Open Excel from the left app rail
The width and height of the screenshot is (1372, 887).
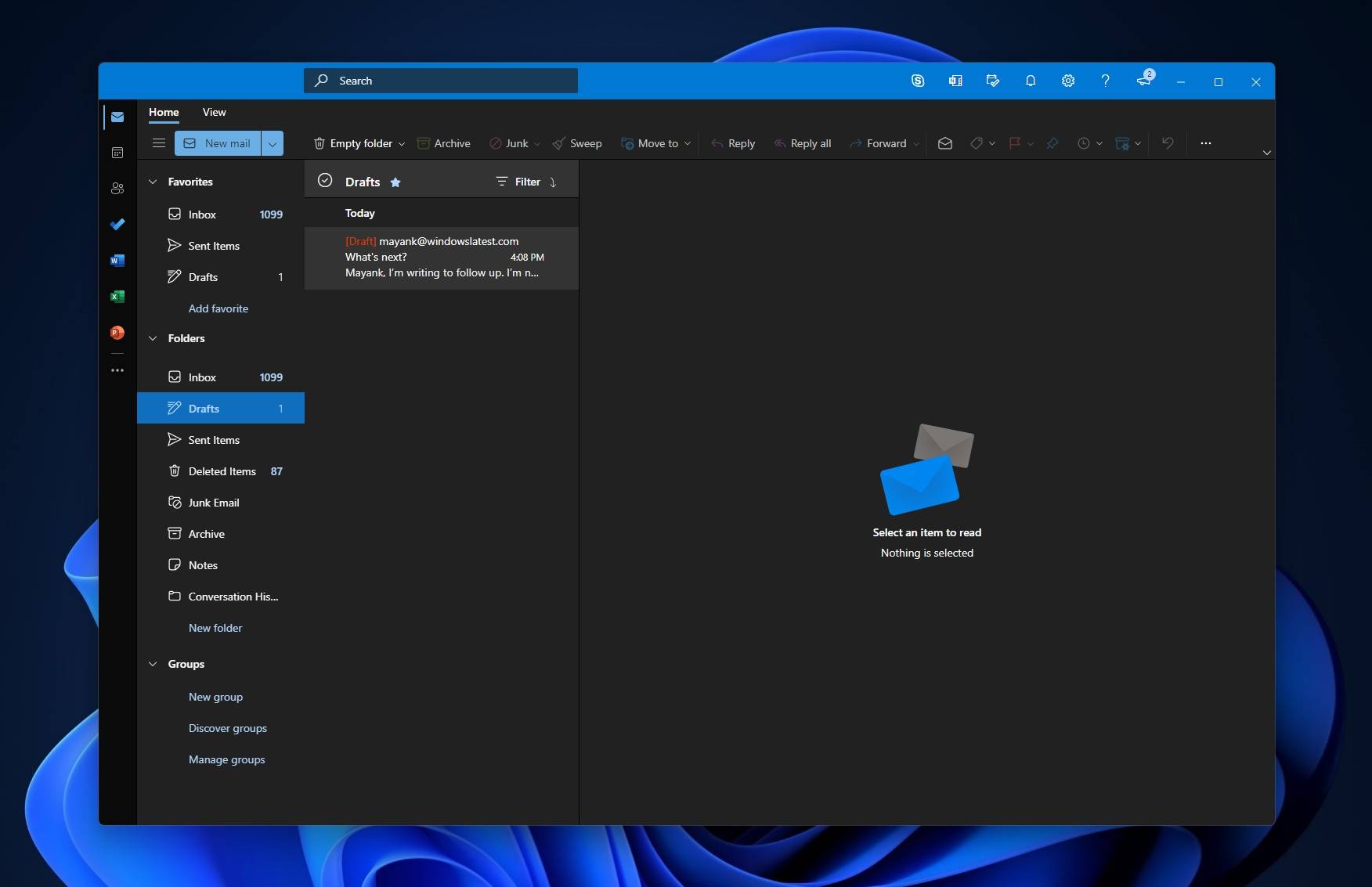coord(117,297)
